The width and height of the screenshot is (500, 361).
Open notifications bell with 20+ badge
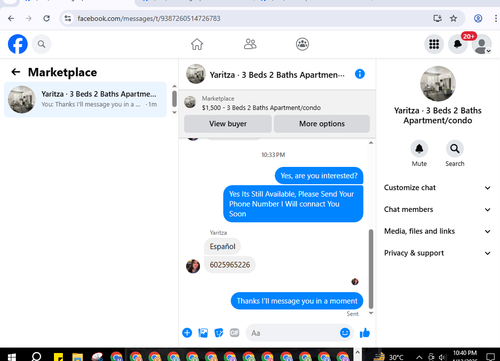coord(458,44)
